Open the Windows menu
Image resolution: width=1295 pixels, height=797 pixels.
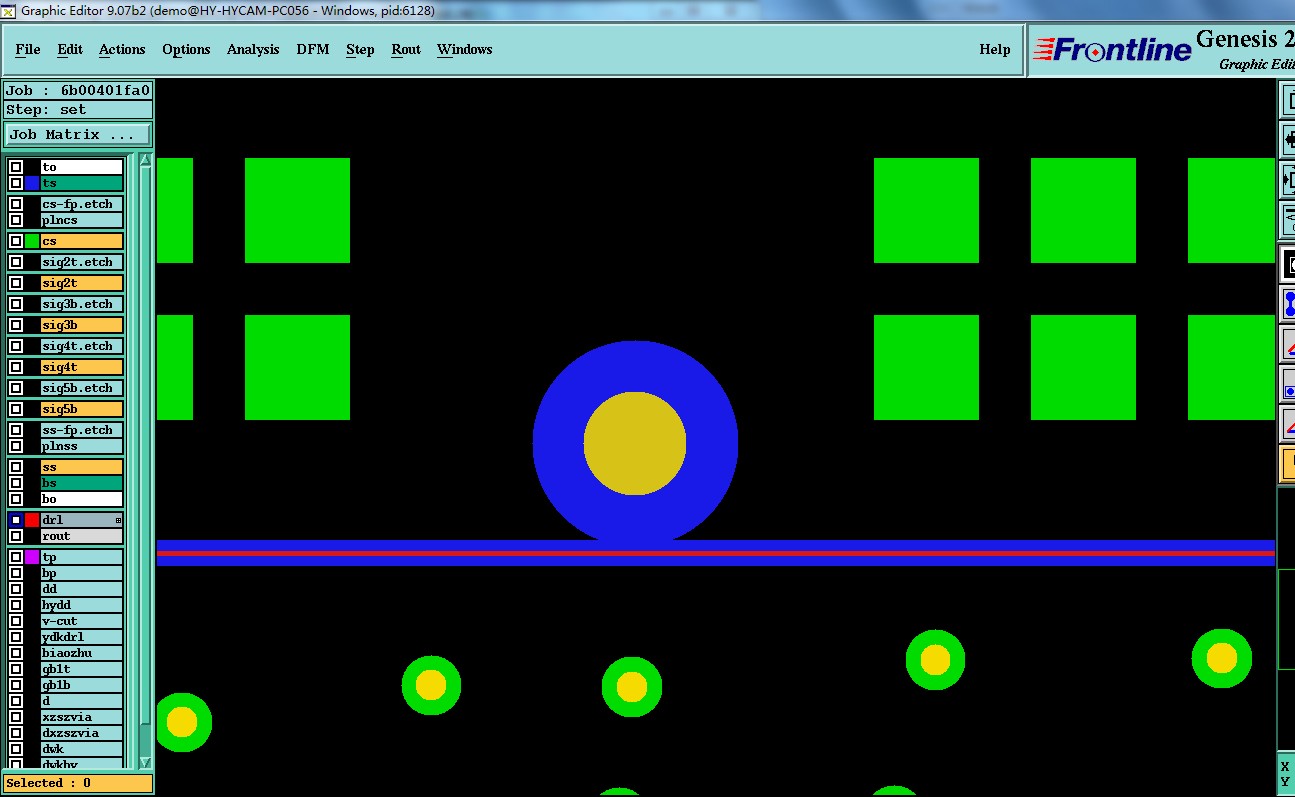tap(465, 49)
